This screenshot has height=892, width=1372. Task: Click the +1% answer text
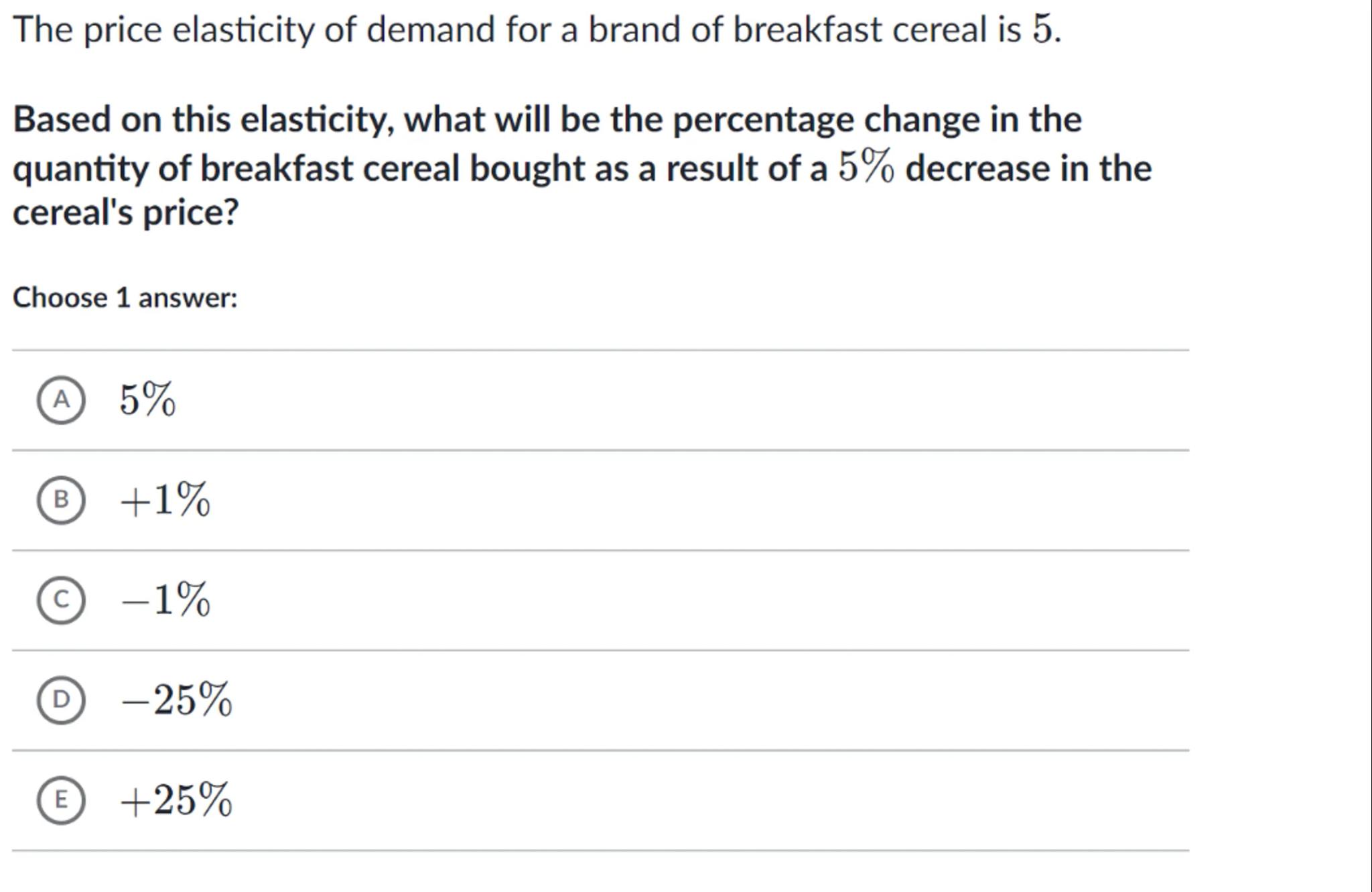(x=165, y=500)
